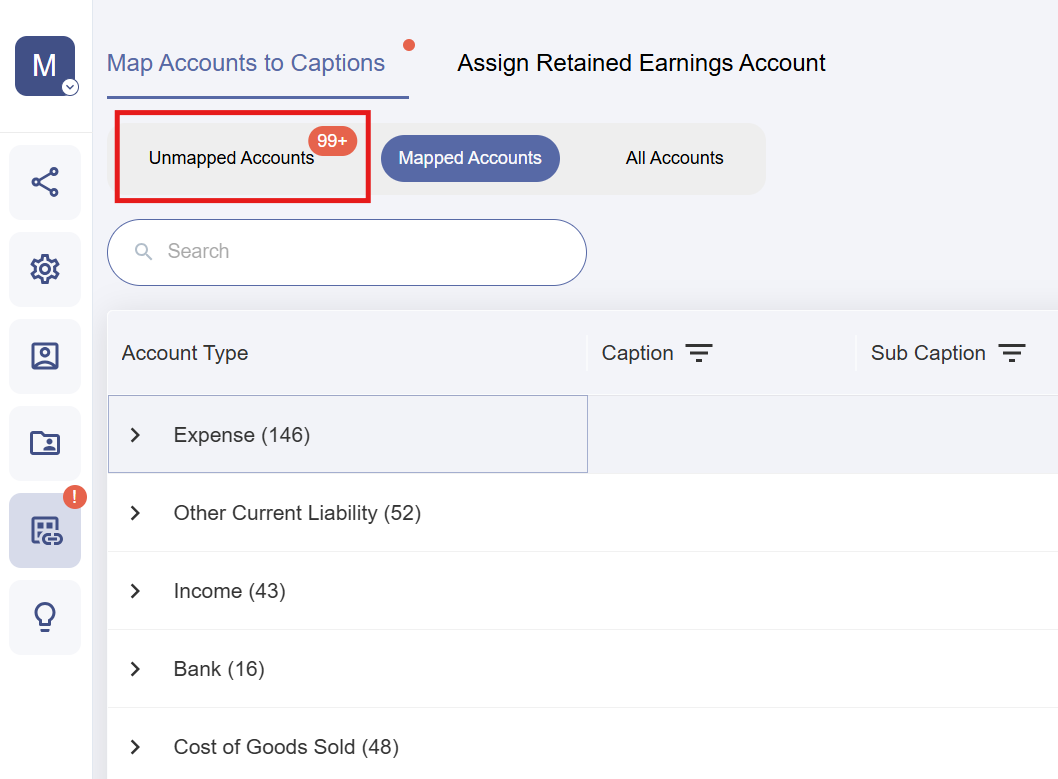Switch to the Mapped Accounts view
Image resolution: width=1058 pixels, height=779 pixels.
pos(470,158)
